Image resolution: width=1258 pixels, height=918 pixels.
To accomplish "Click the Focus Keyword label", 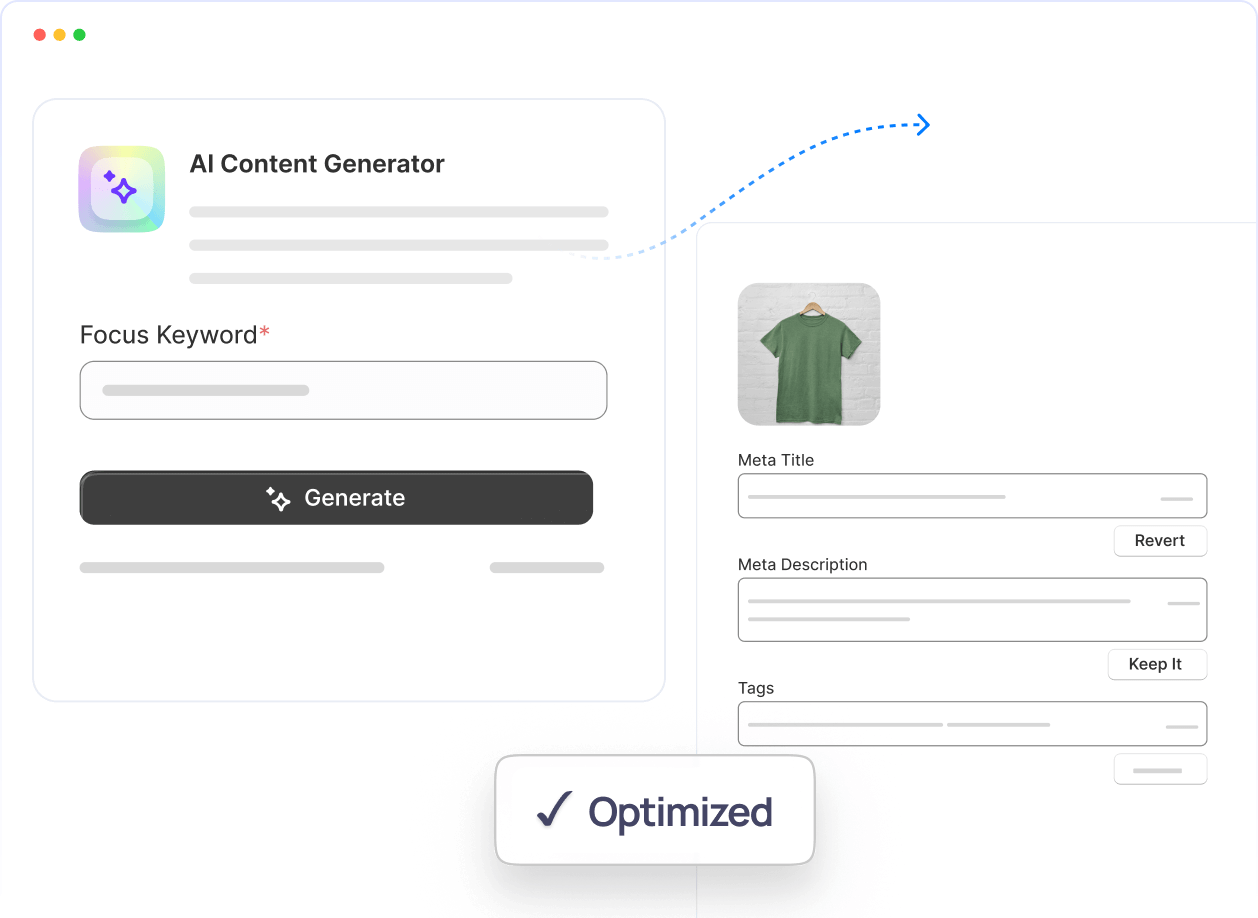I will coord(169,335).
